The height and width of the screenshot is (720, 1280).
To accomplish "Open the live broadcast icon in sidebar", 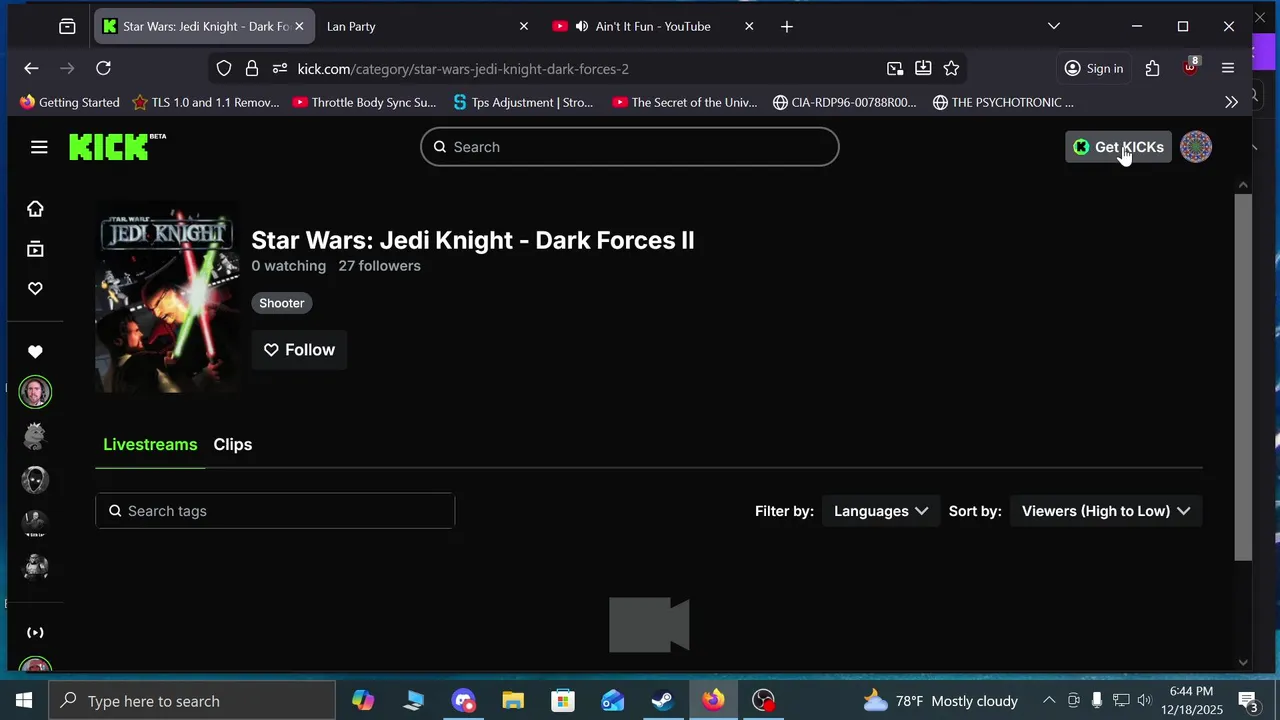I will 35,632.
